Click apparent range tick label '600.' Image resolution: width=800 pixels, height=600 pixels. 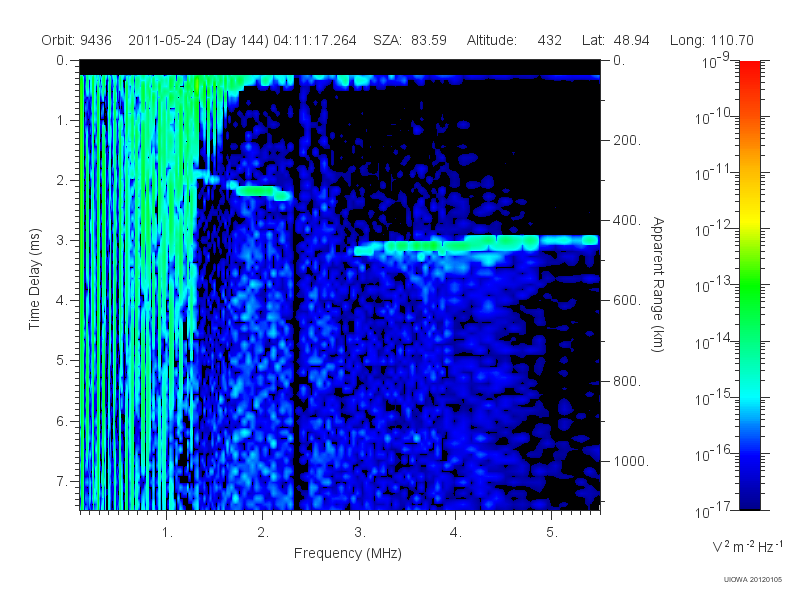pos(627,301)
